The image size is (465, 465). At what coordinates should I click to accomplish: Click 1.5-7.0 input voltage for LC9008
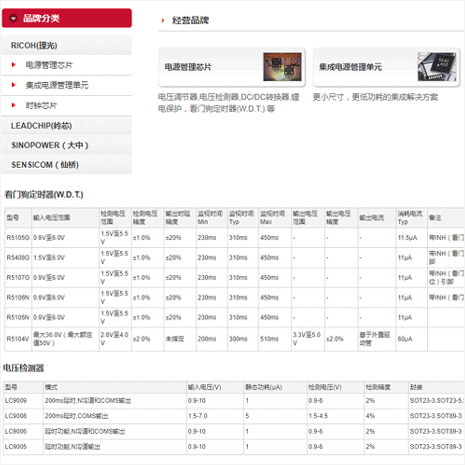pos(197,416)
